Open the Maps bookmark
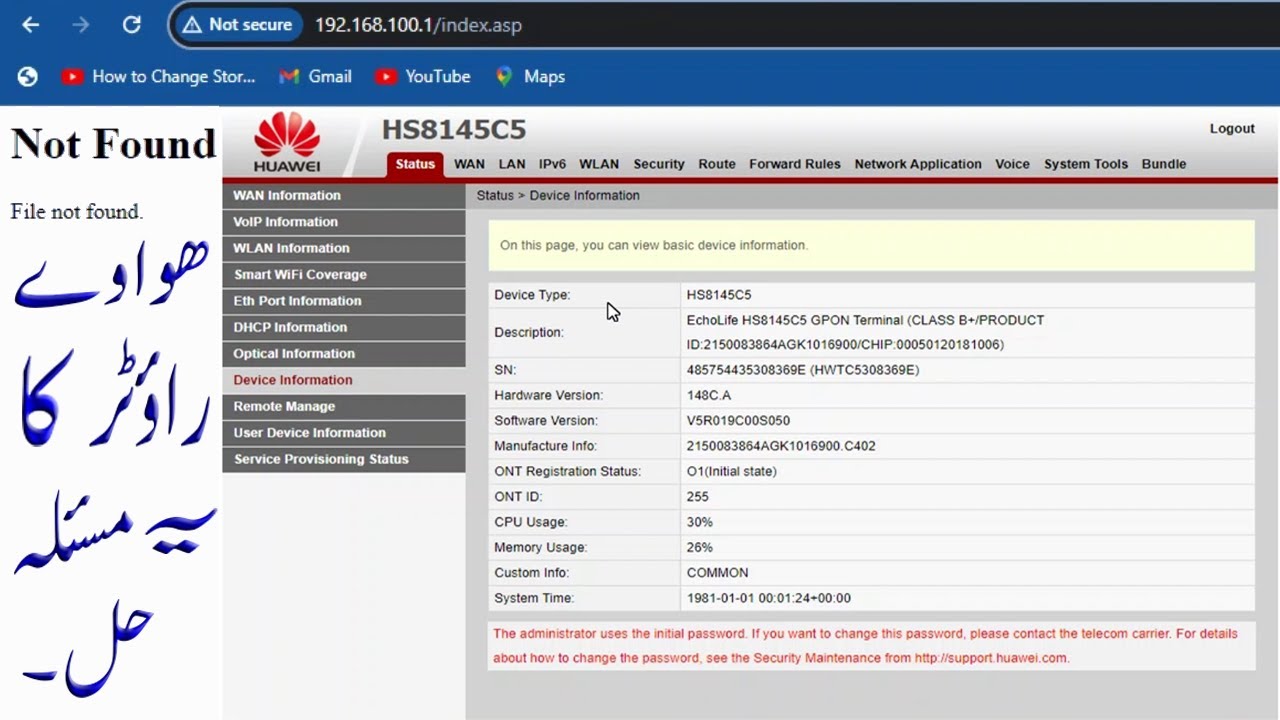Viewport: 1280px width, 720px height. pyautogui.click(x=531, y=76)
